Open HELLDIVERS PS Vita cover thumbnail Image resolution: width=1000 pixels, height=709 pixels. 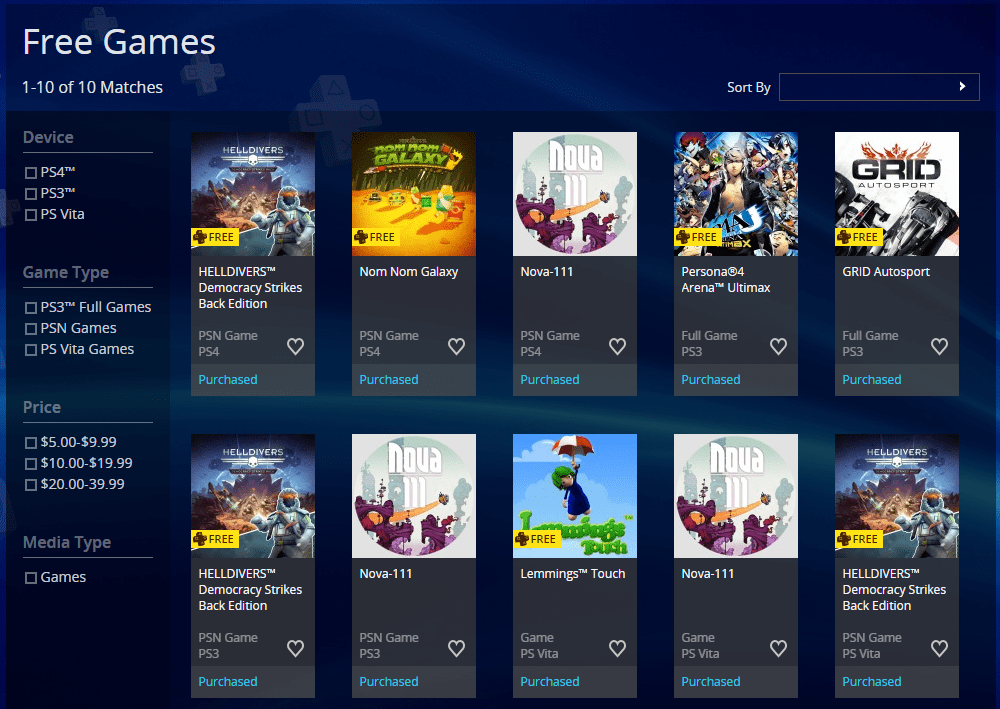[x=897, y=496]
